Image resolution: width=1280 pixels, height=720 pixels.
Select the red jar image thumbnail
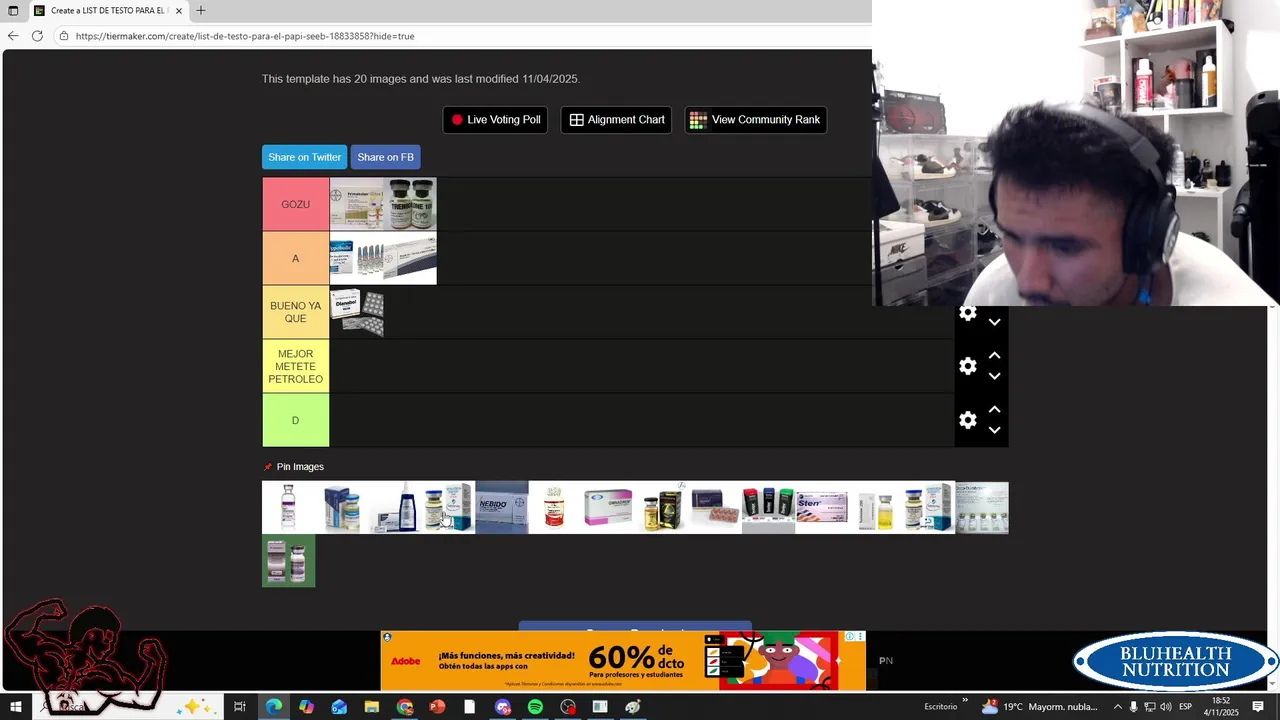[554, 507]
